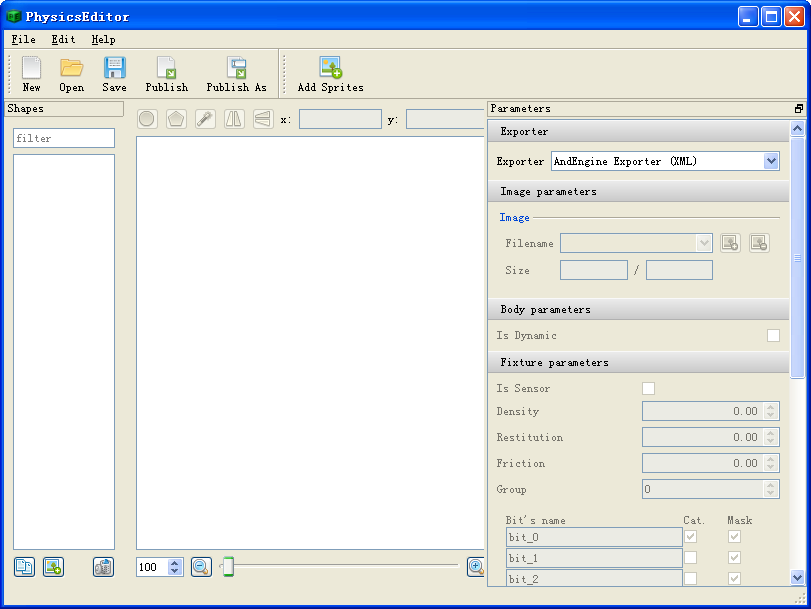Screen dimensions: 811x609
Task: Increase the Density spinner value
Action: (770, 407)
